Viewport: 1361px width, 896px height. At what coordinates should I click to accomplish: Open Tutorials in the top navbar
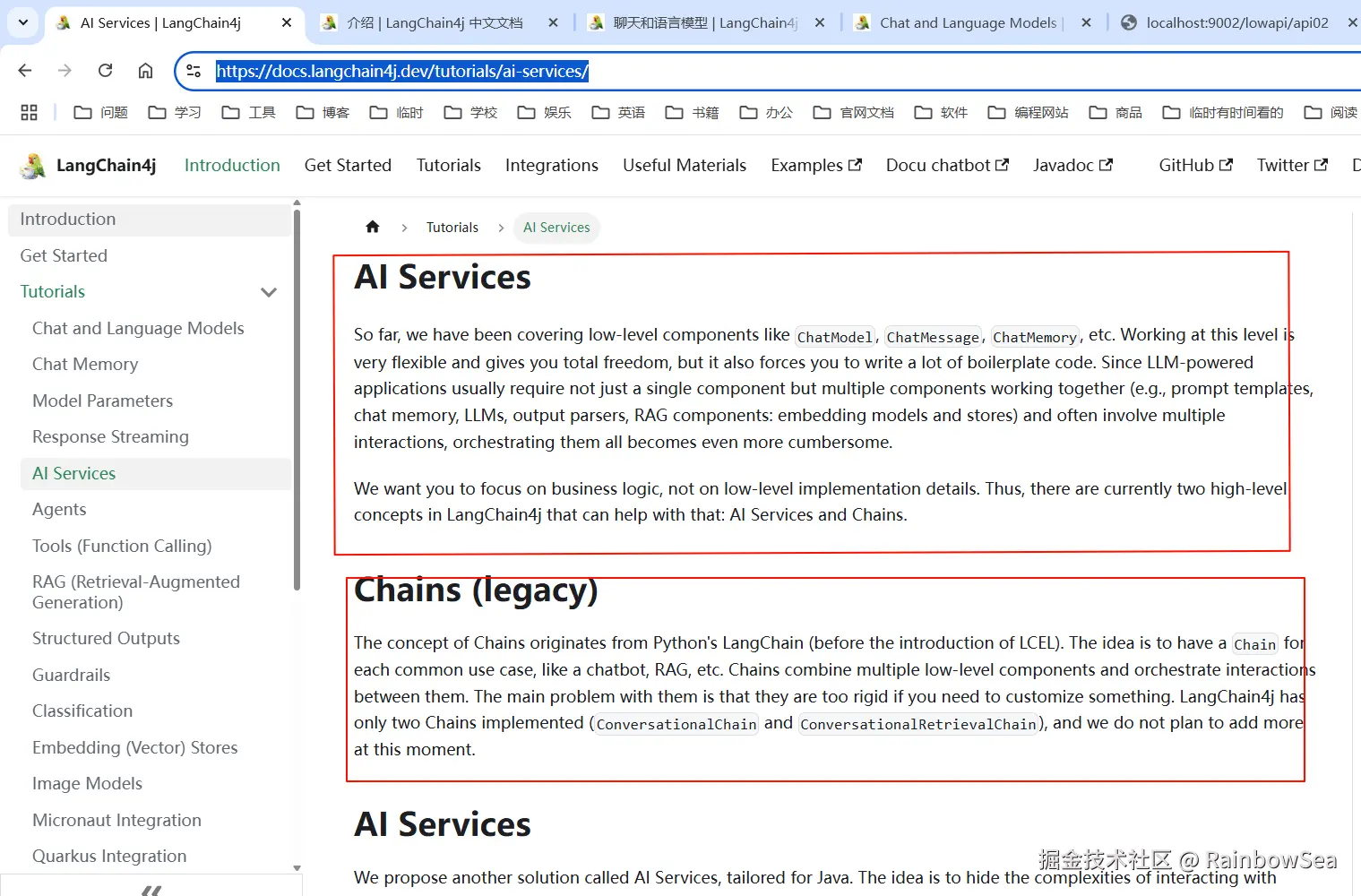point(448,165)
